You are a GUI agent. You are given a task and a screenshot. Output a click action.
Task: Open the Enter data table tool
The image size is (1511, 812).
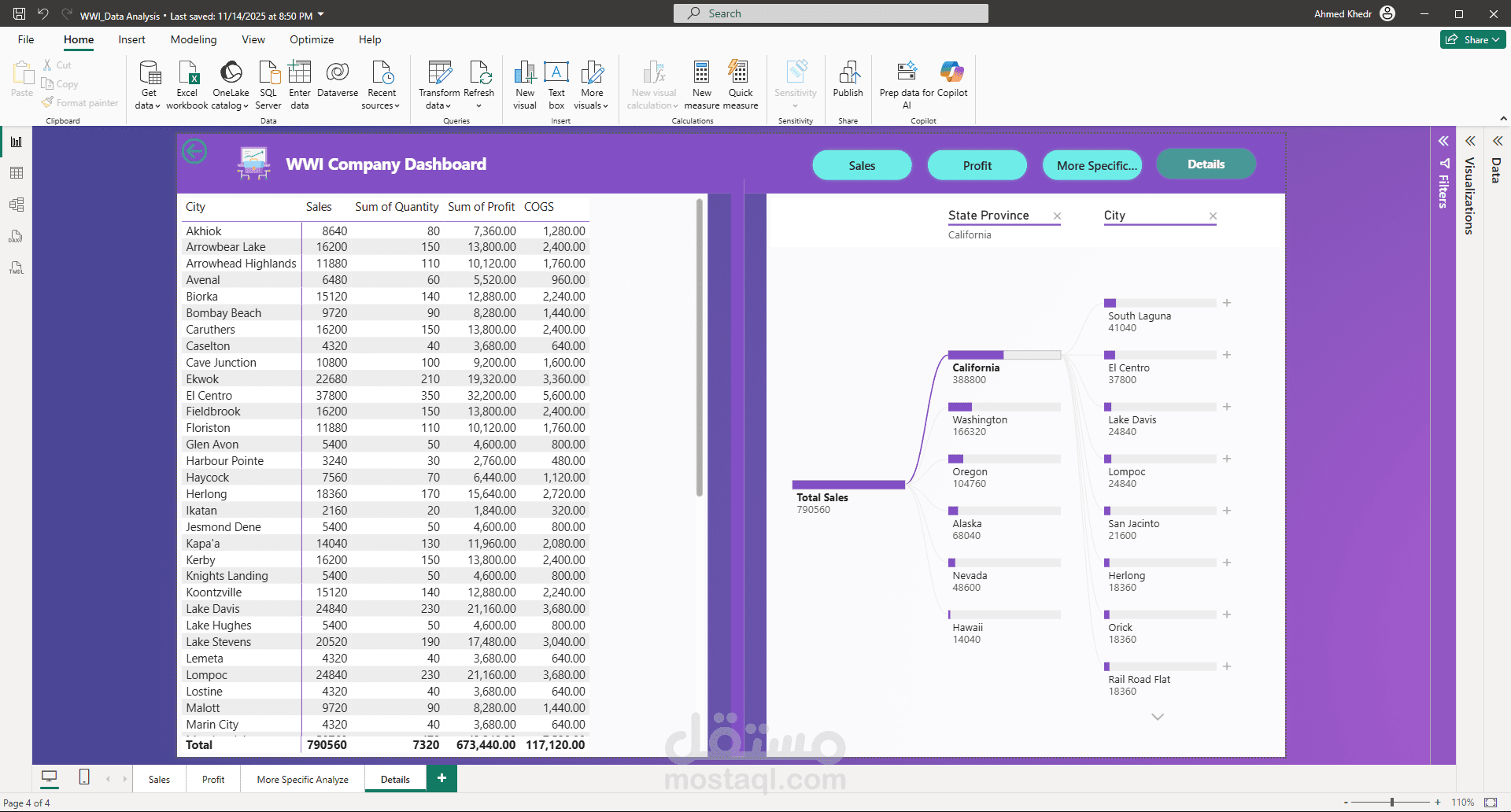click(x=300, y=85)
